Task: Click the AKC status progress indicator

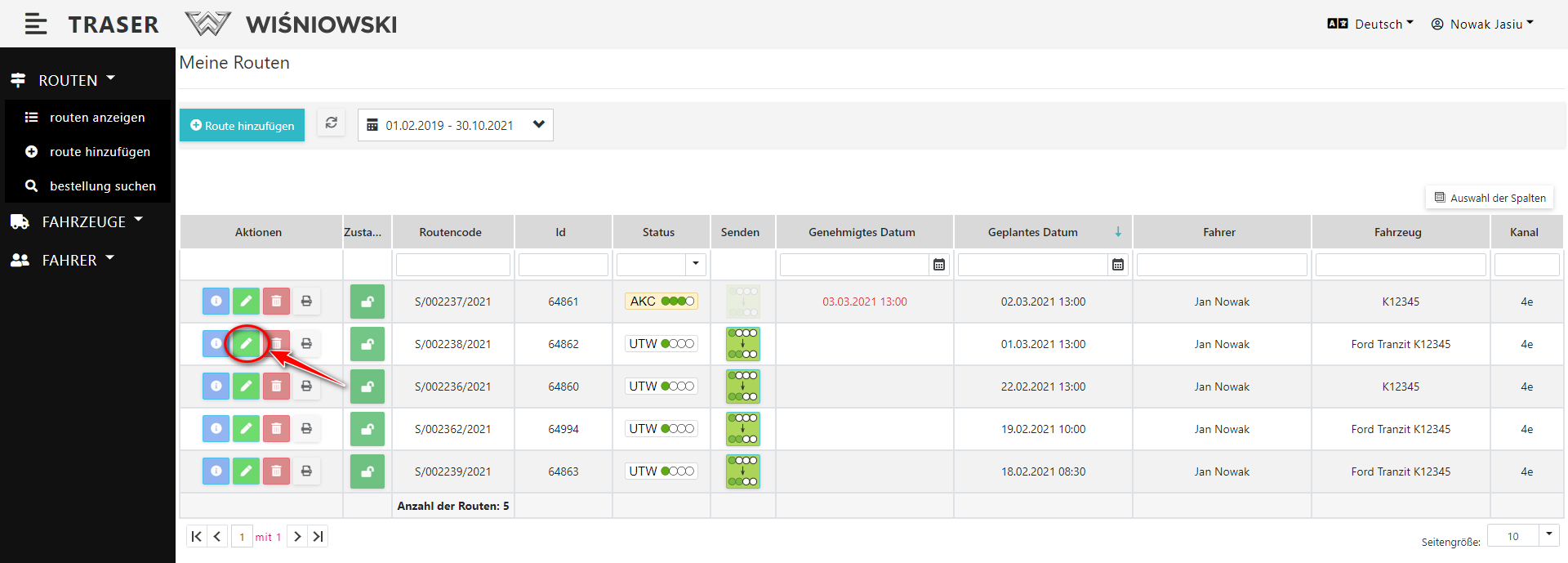Action: (x=661, y=302)
